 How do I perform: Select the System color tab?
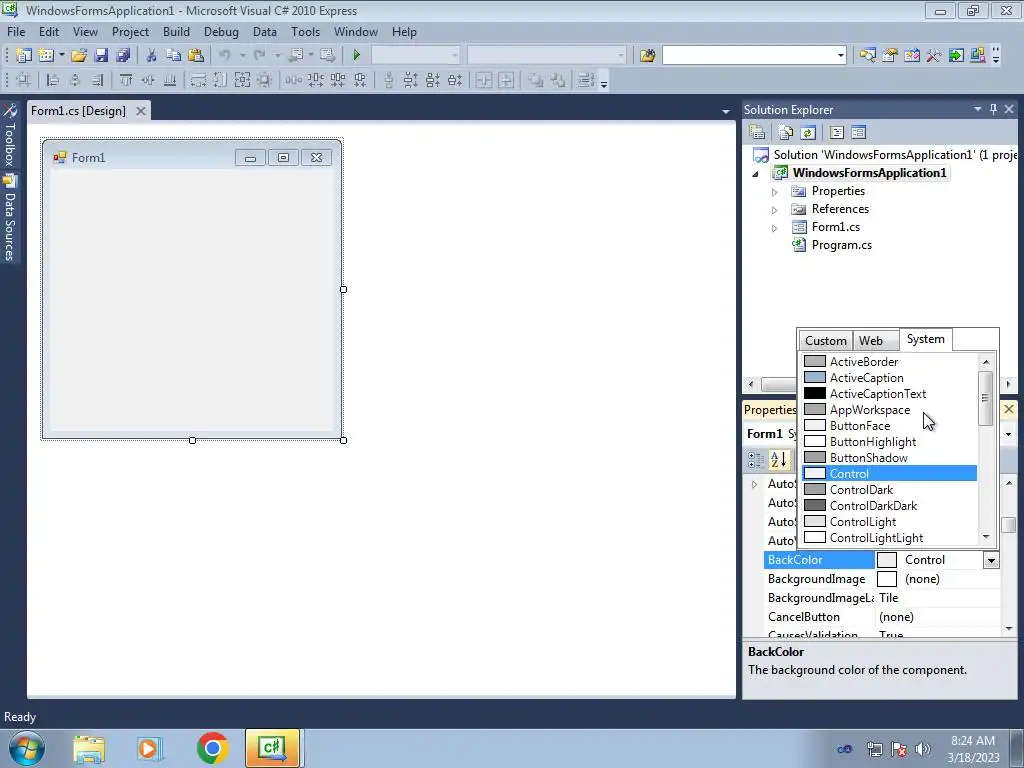[925, 339]
